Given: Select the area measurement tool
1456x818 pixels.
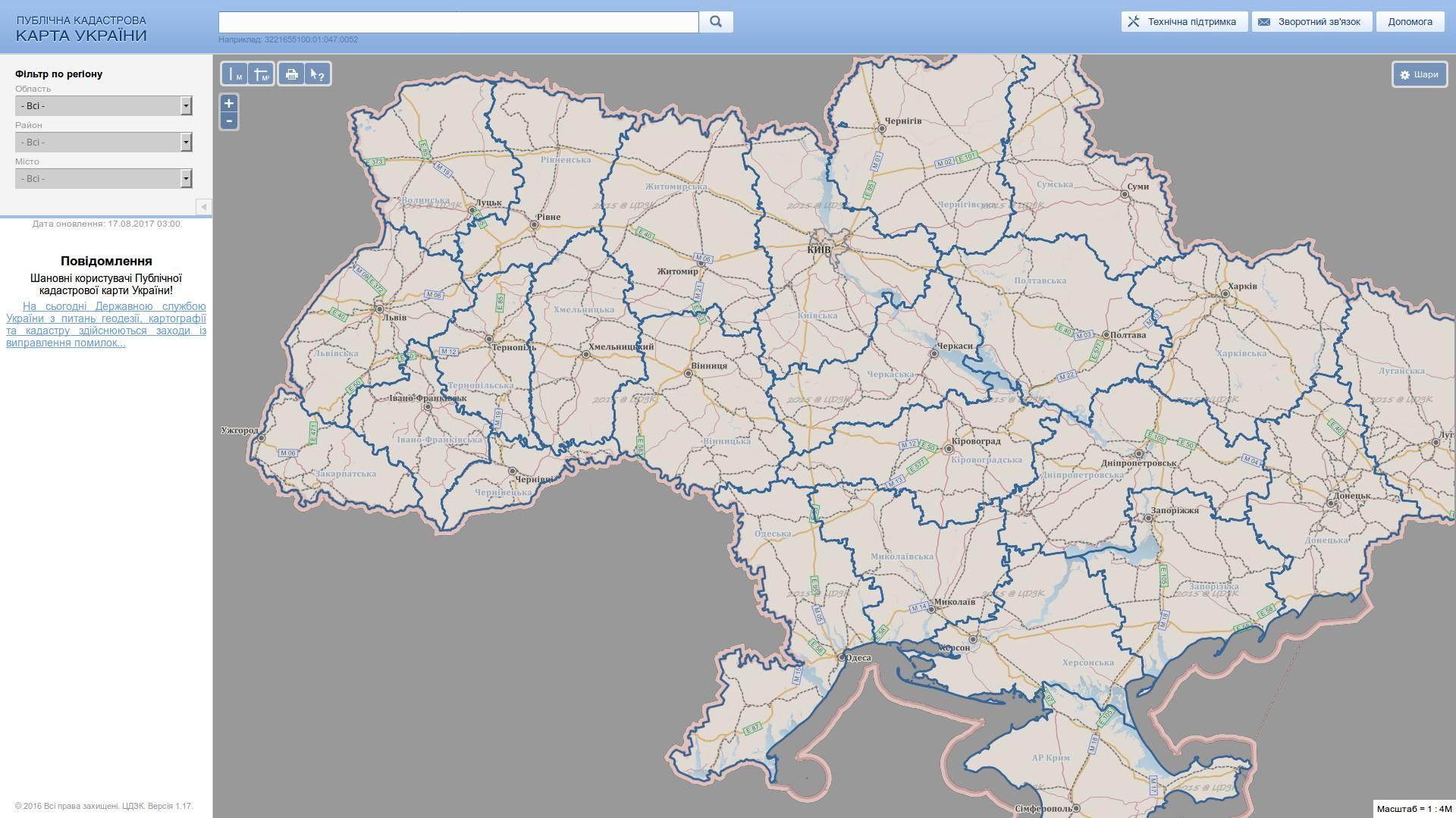Looking at the screenshot, I should [261, 74].
